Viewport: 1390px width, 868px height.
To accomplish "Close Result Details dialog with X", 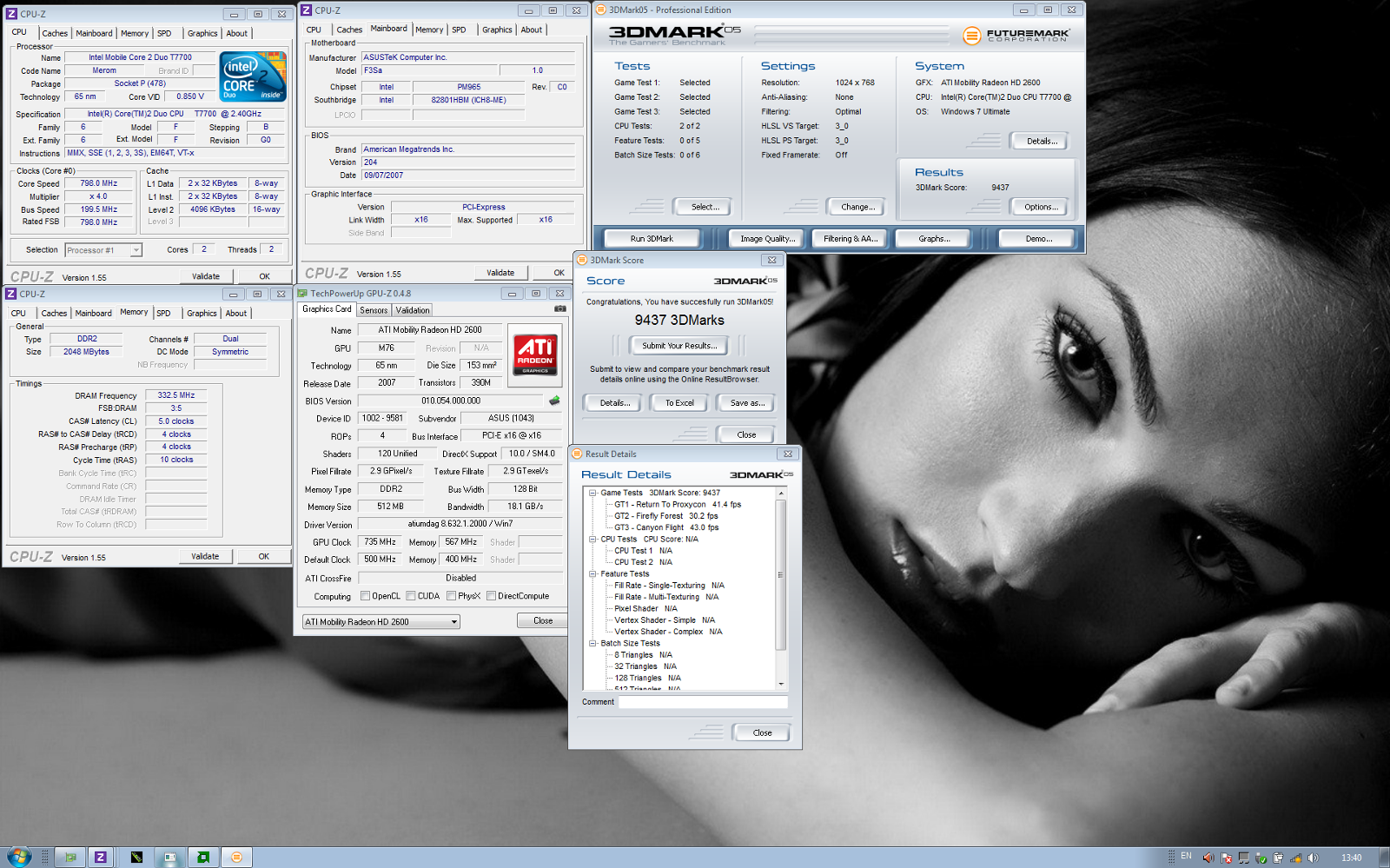I will pyautogui.click(x=788, y=454).
